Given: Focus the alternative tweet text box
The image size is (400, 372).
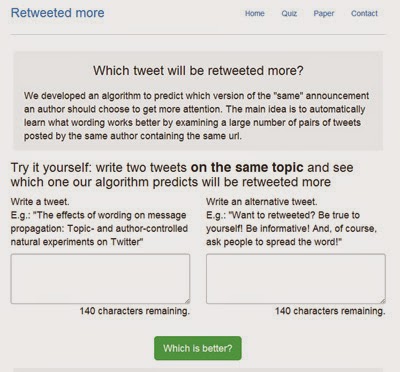Looking at the screenshot, I should [296, 279].
